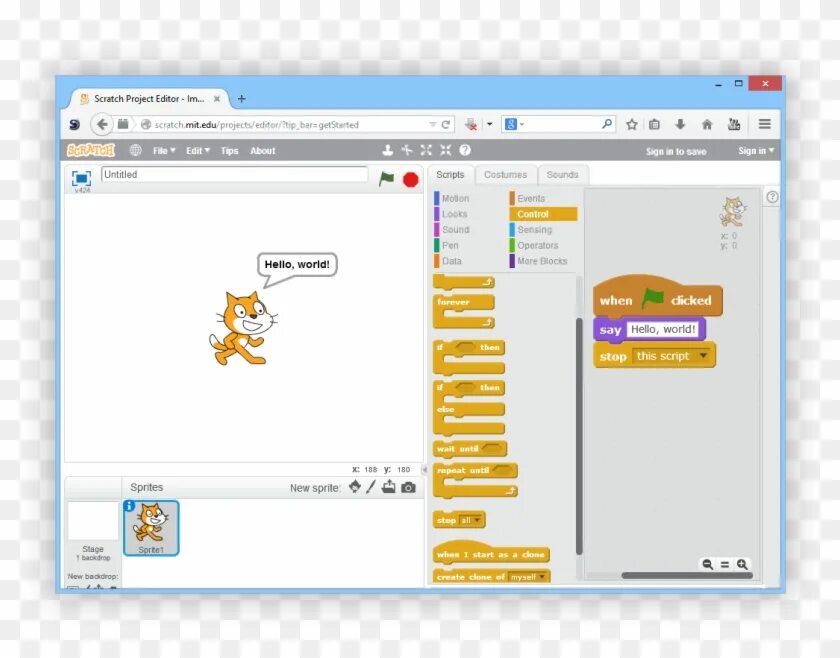
Task: Select the Duplicate stamp tool
Action: pyautogui.click(x=387, y=151)
